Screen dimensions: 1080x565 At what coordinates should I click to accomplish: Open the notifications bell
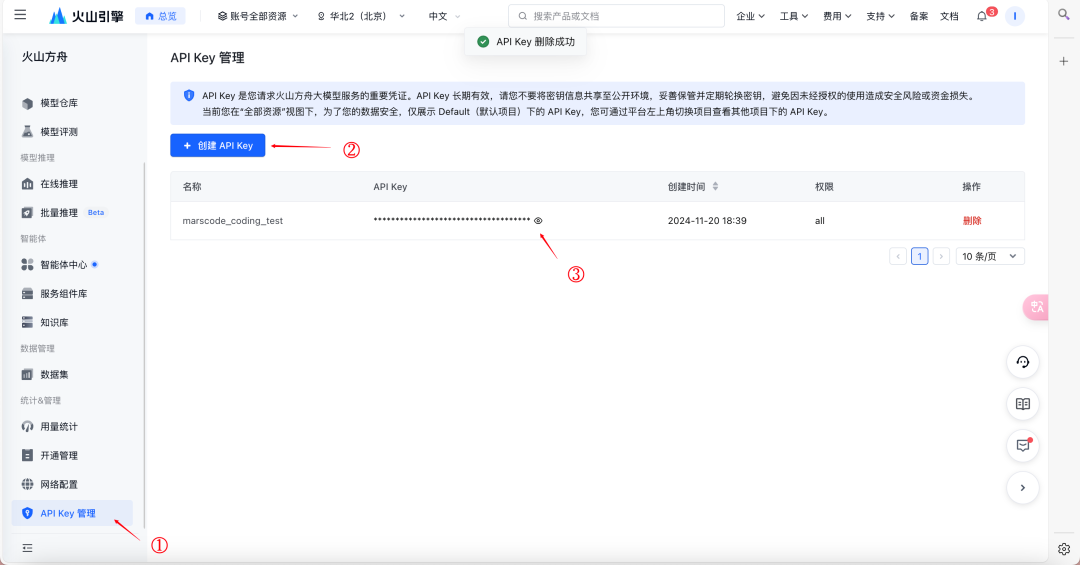pyautogui.click(x=982, y=16)
